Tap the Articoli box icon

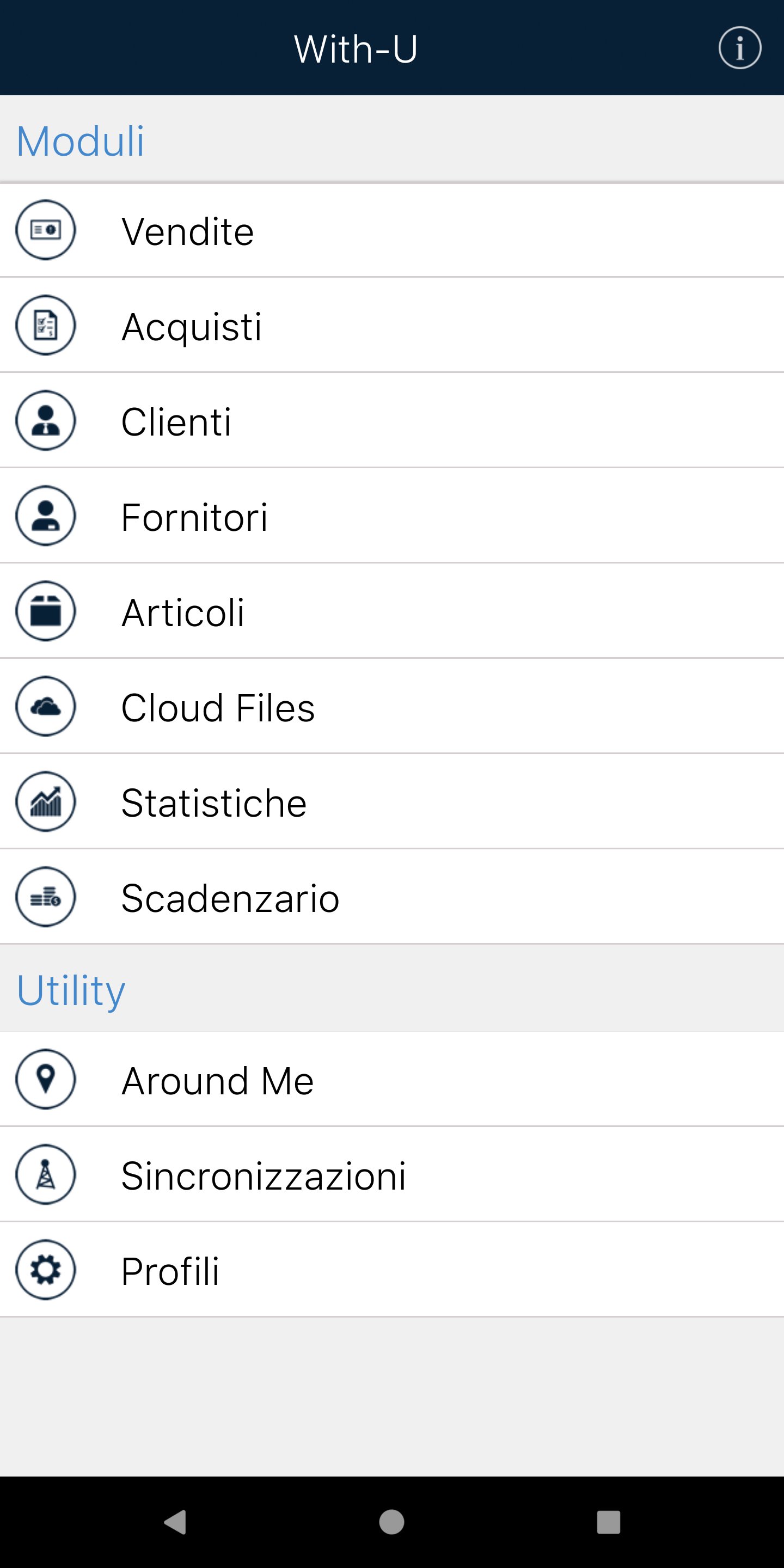pos(46,610)
